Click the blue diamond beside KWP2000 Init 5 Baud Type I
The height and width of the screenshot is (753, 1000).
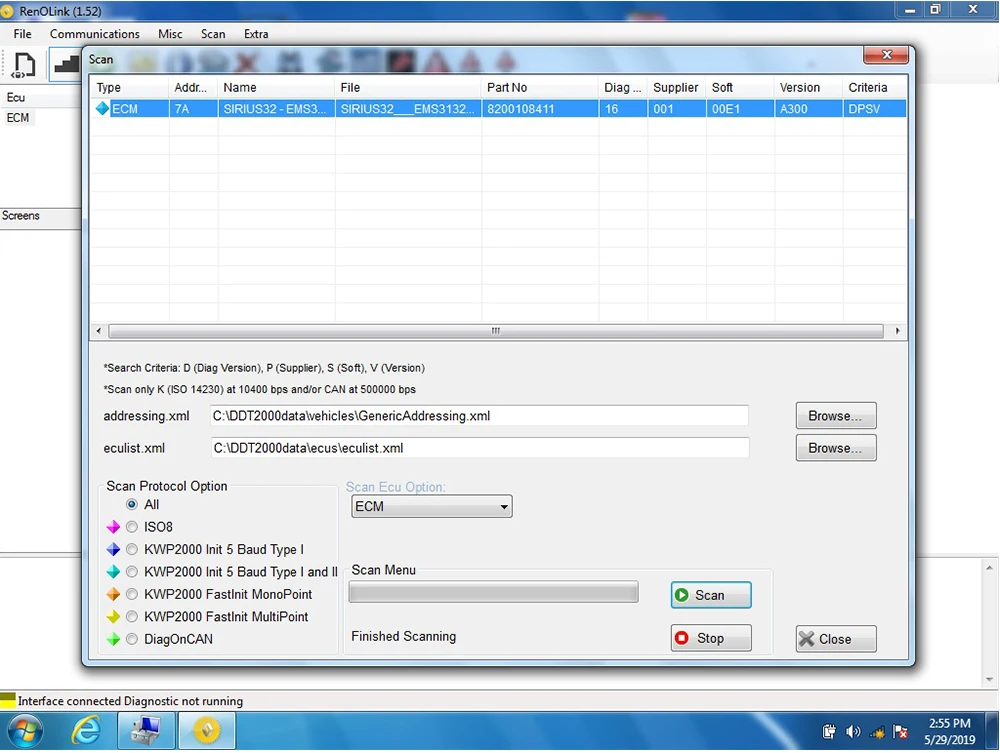pos(113,549)
